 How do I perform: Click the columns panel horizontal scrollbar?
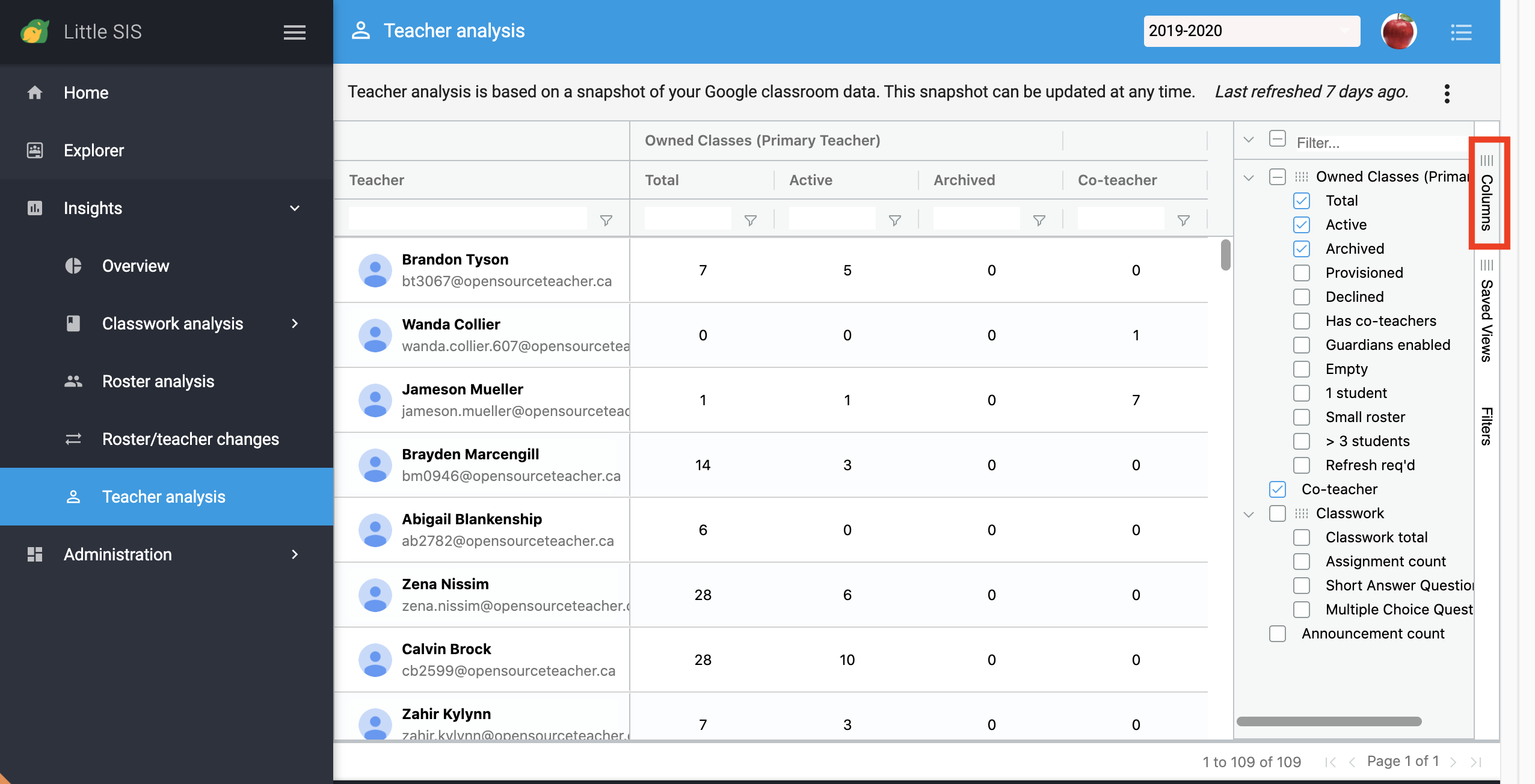point(1329,721)
